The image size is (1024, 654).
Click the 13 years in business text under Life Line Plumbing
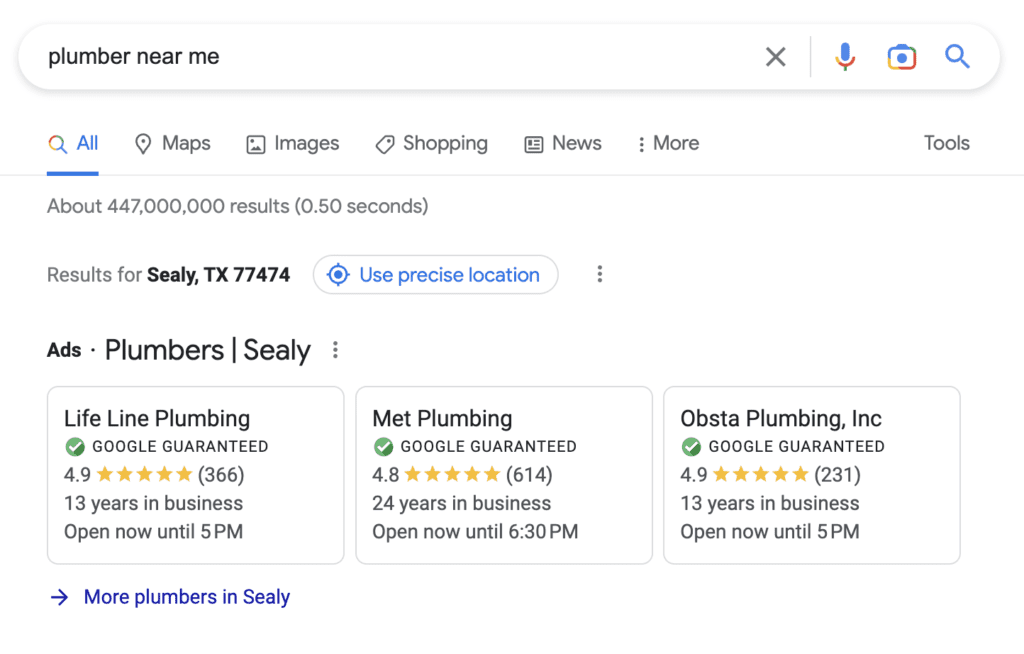click(153, 503)
